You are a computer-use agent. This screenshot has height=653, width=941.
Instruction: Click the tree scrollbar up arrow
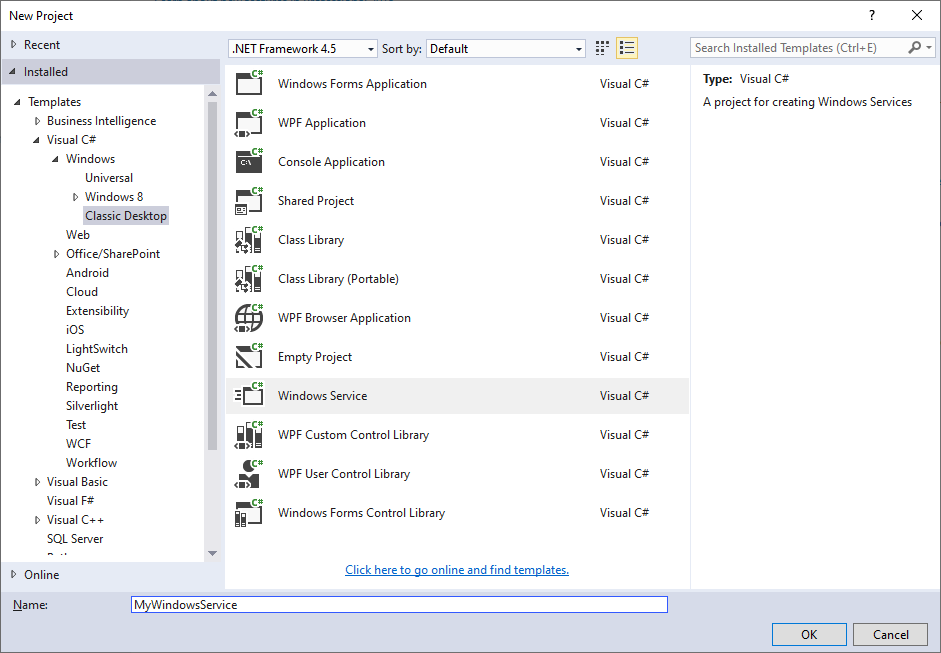(x=212, y=93)
